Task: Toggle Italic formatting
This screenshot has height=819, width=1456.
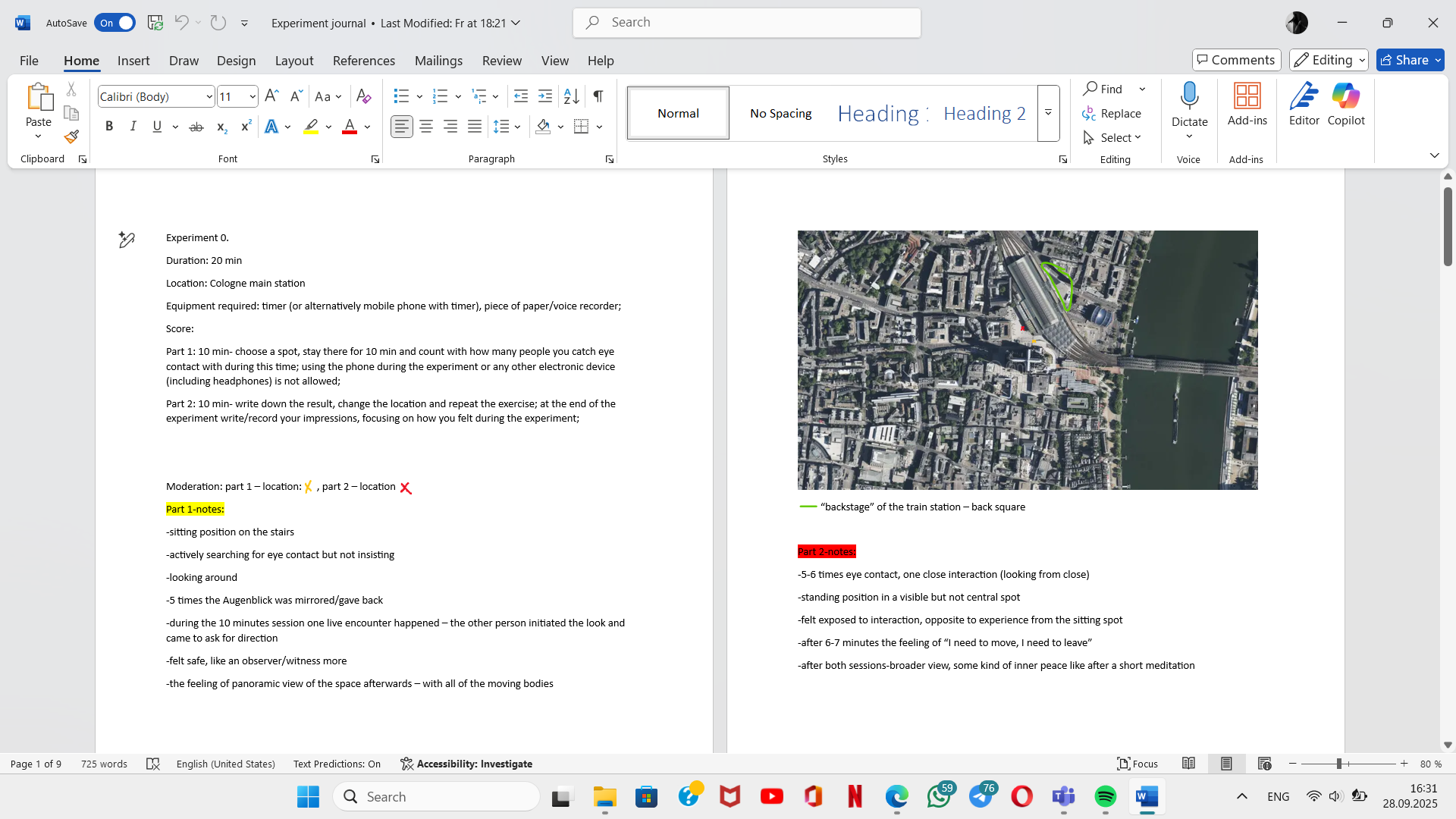Action: [133, 127]
